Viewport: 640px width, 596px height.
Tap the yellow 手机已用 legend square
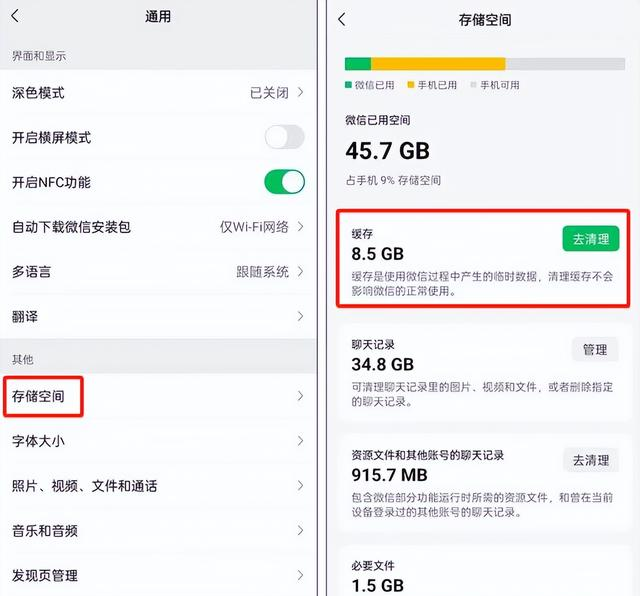click(x=411, y=86)
